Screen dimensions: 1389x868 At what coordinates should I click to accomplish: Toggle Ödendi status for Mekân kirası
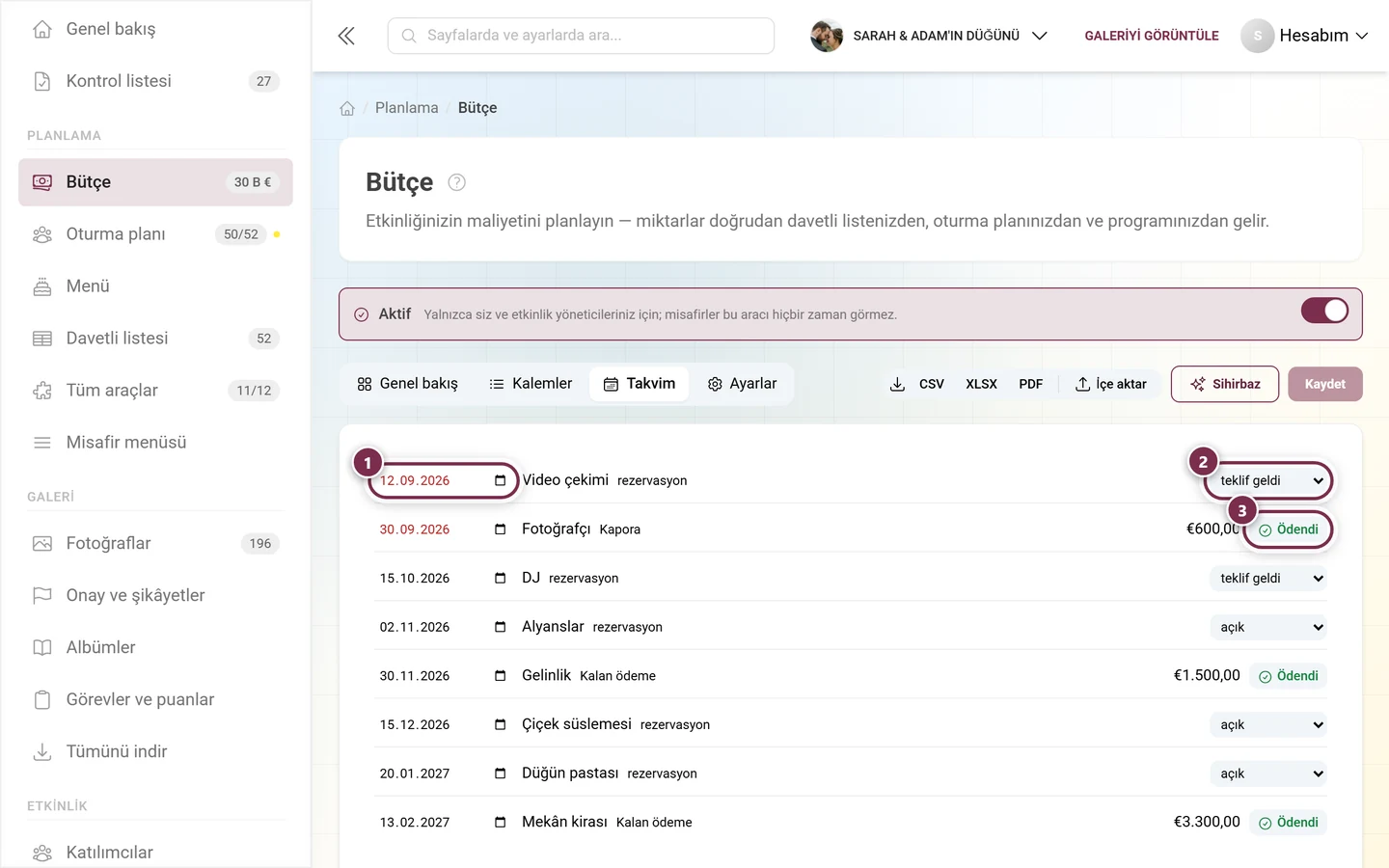tap(1289, 823)
